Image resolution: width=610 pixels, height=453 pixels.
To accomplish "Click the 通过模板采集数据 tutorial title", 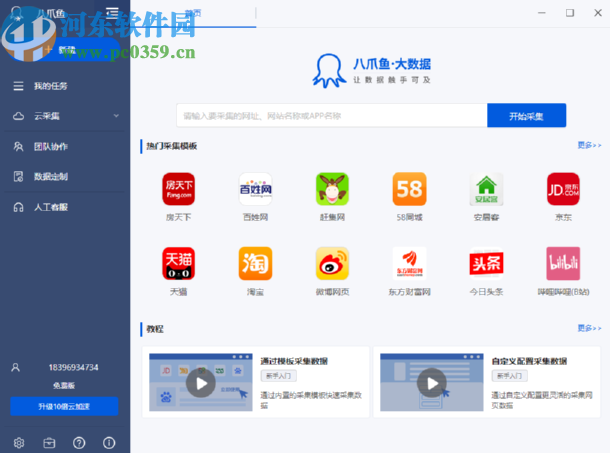I will [294, 361].
